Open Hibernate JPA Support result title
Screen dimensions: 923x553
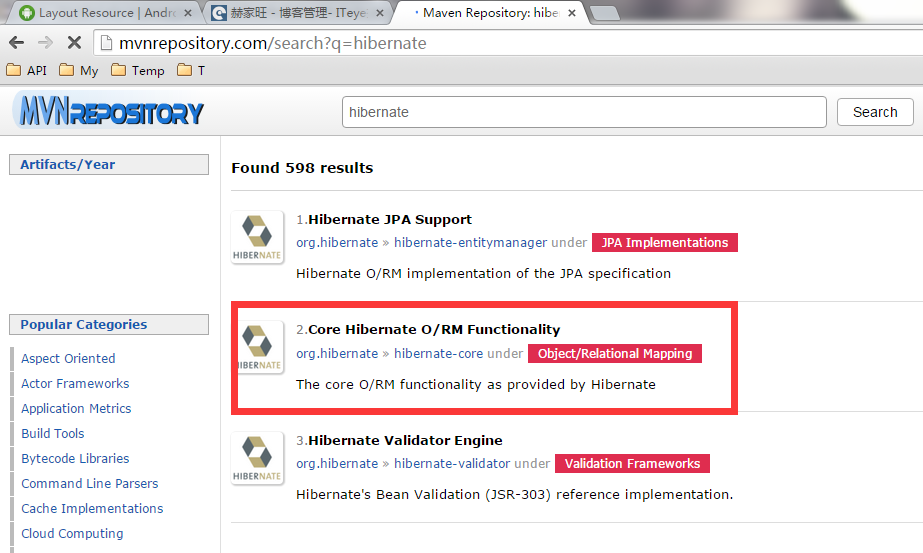(x=390, y=220)
